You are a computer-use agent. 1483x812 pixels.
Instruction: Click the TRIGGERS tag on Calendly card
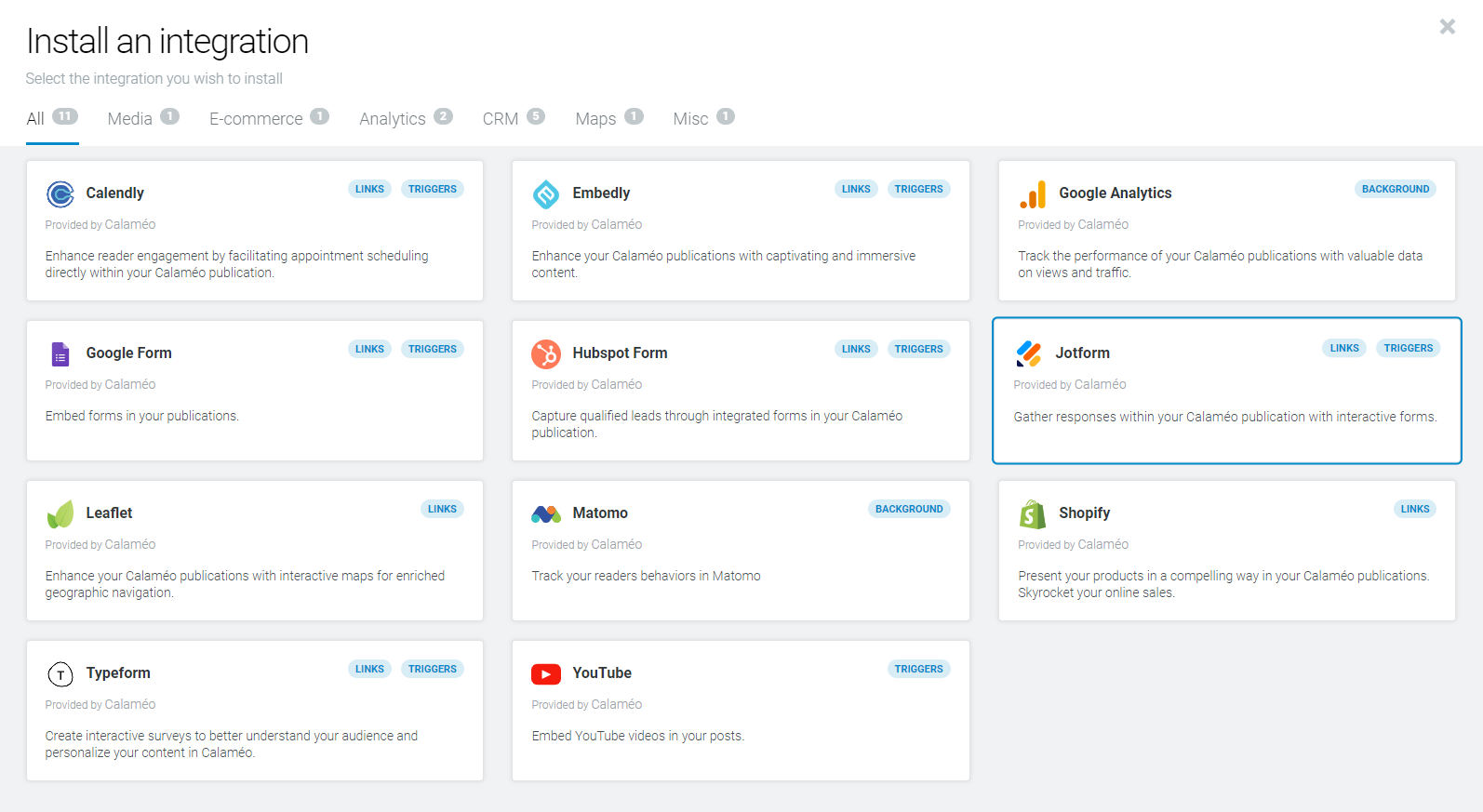[x=433, y=189]
